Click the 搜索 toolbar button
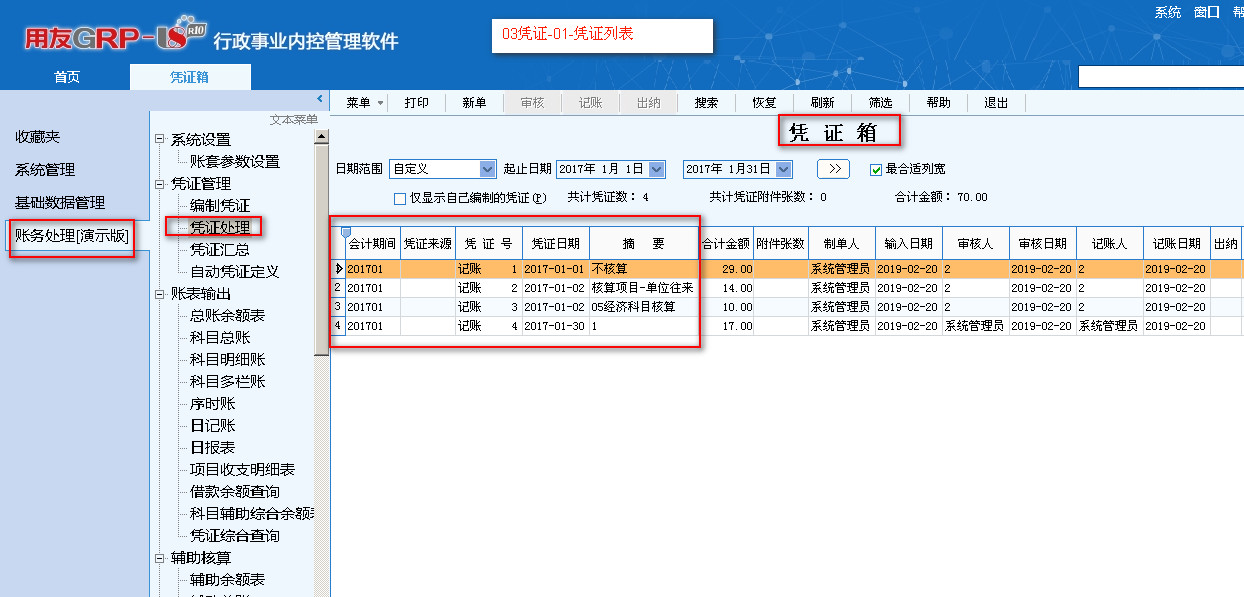Viewport: 1244px width, 597px height. pos(706,103)
